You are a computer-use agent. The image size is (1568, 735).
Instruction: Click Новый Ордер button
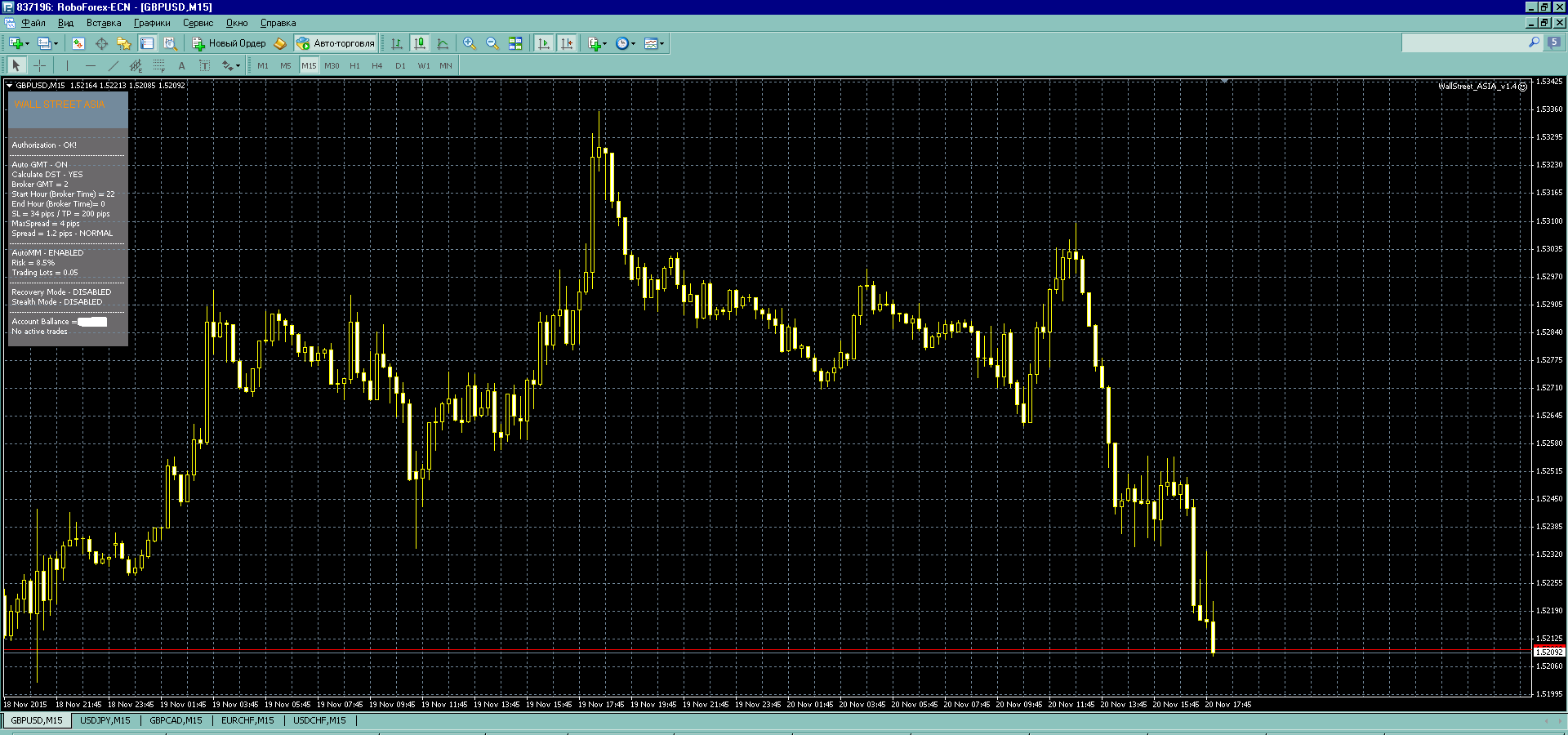(x=229, y=43)
